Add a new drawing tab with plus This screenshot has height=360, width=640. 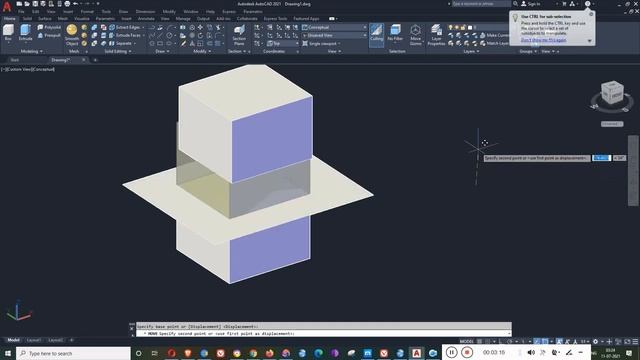[x=95, y=60]
